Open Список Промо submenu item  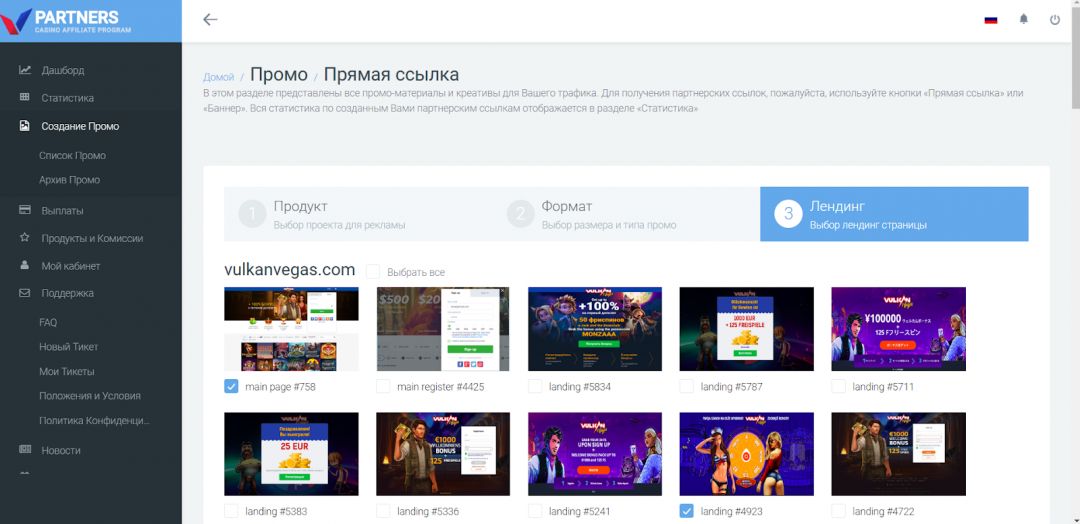pyautogui.click(x=72, y=156)
